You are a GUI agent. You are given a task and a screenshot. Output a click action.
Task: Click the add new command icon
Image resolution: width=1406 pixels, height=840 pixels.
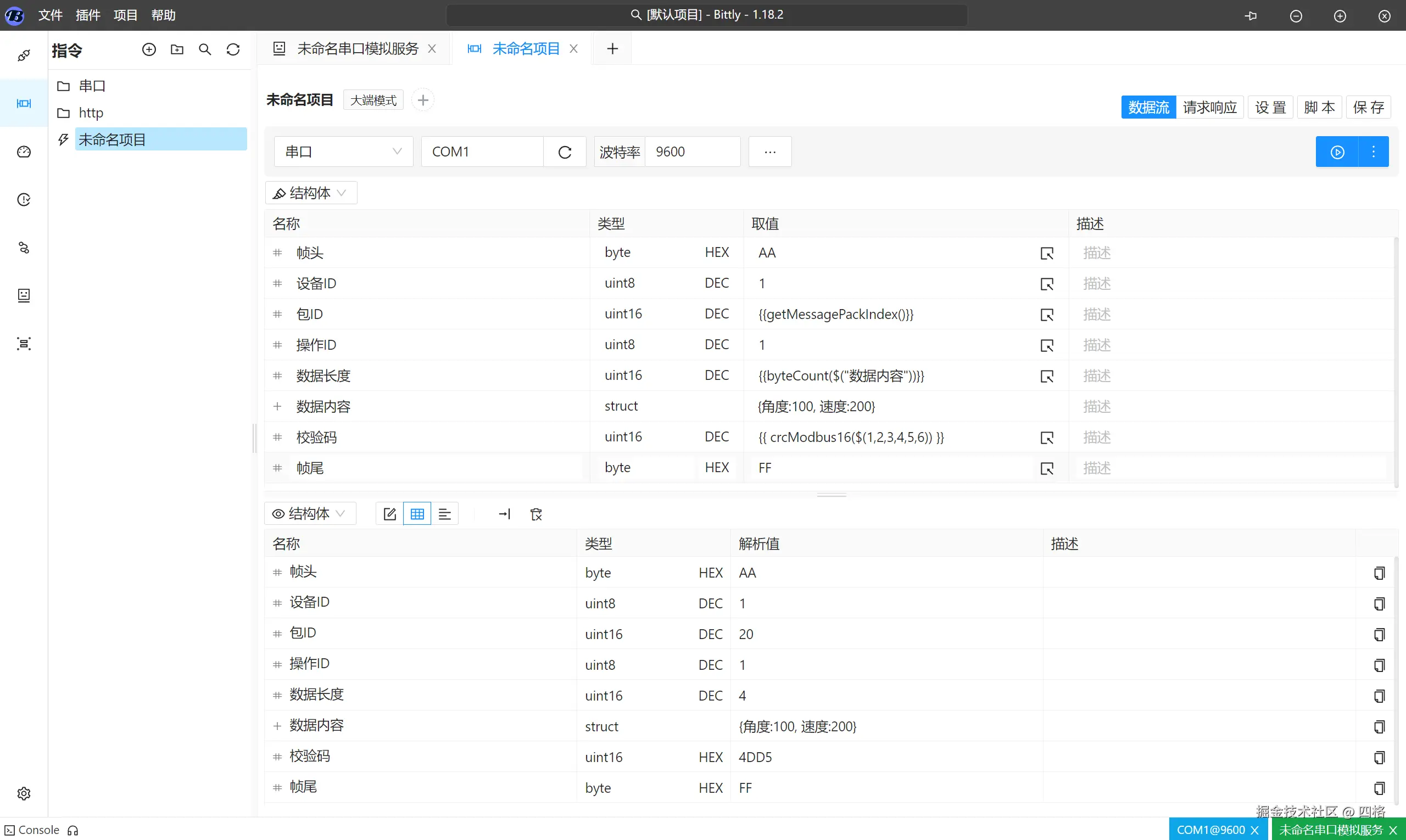pyautogui.click(x=149, y=50)
